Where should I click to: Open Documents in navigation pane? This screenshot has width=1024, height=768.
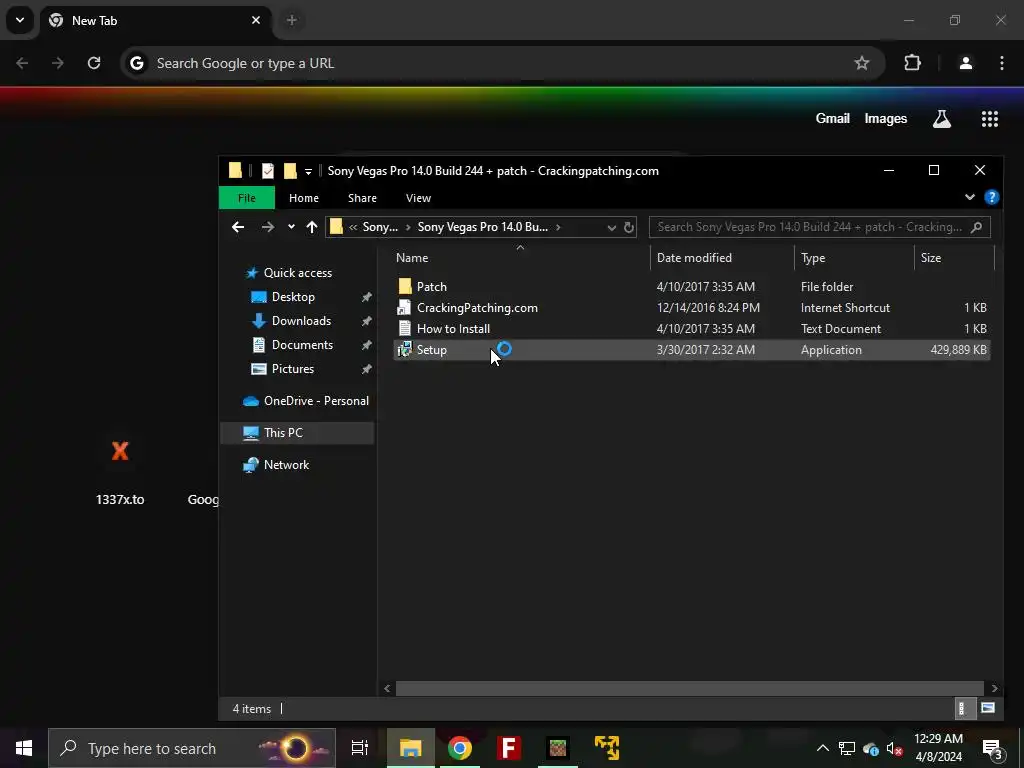[x=302, y=345]
